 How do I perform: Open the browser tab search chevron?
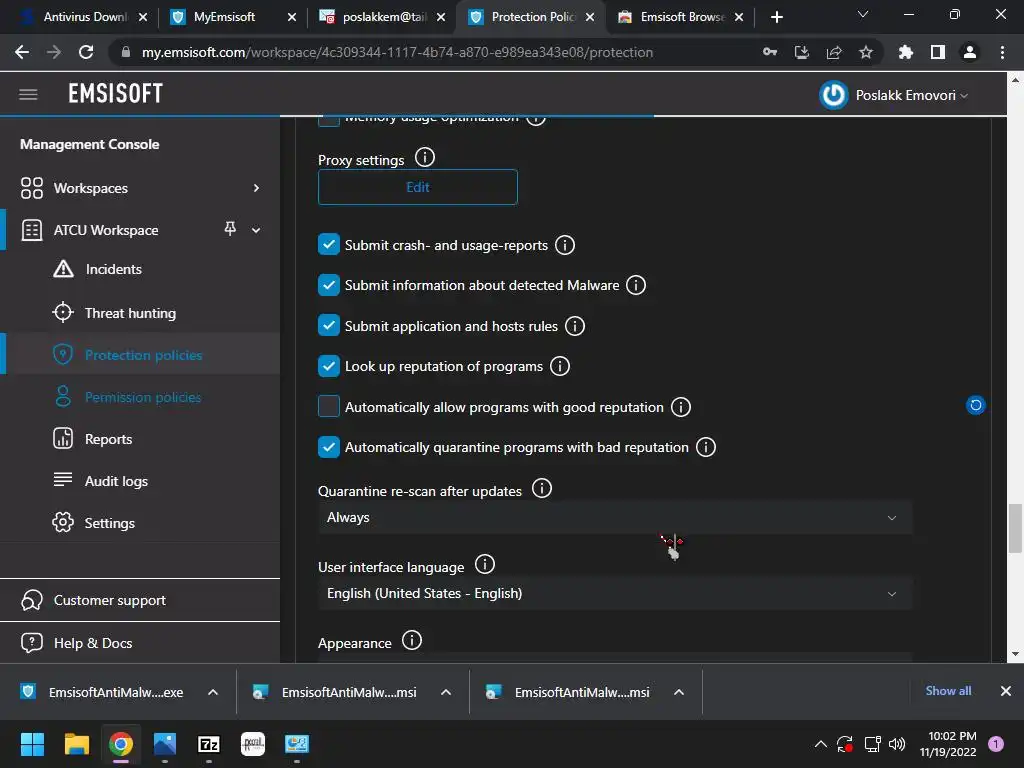[863, 14]
